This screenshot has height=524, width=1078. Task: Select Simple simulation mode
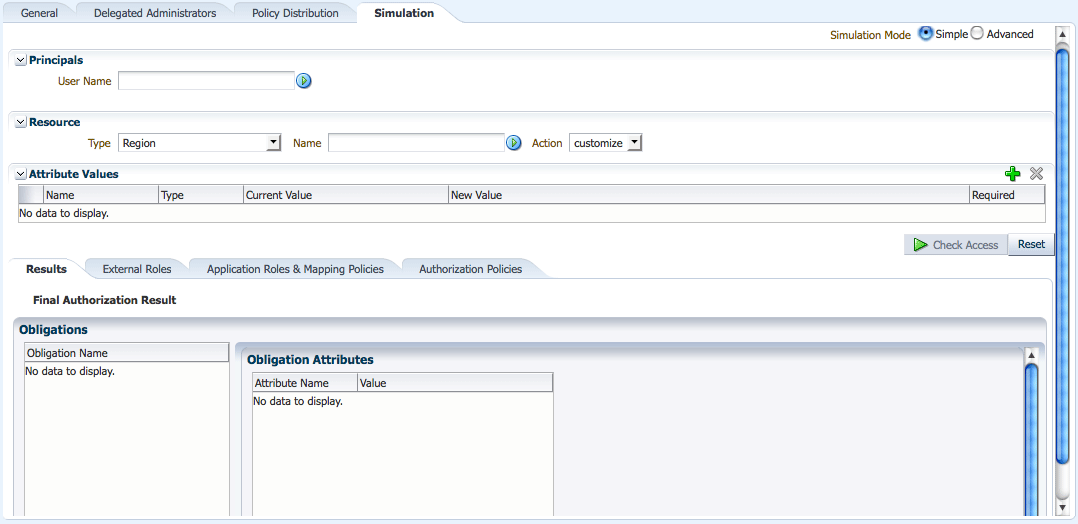tap(926, 34)
